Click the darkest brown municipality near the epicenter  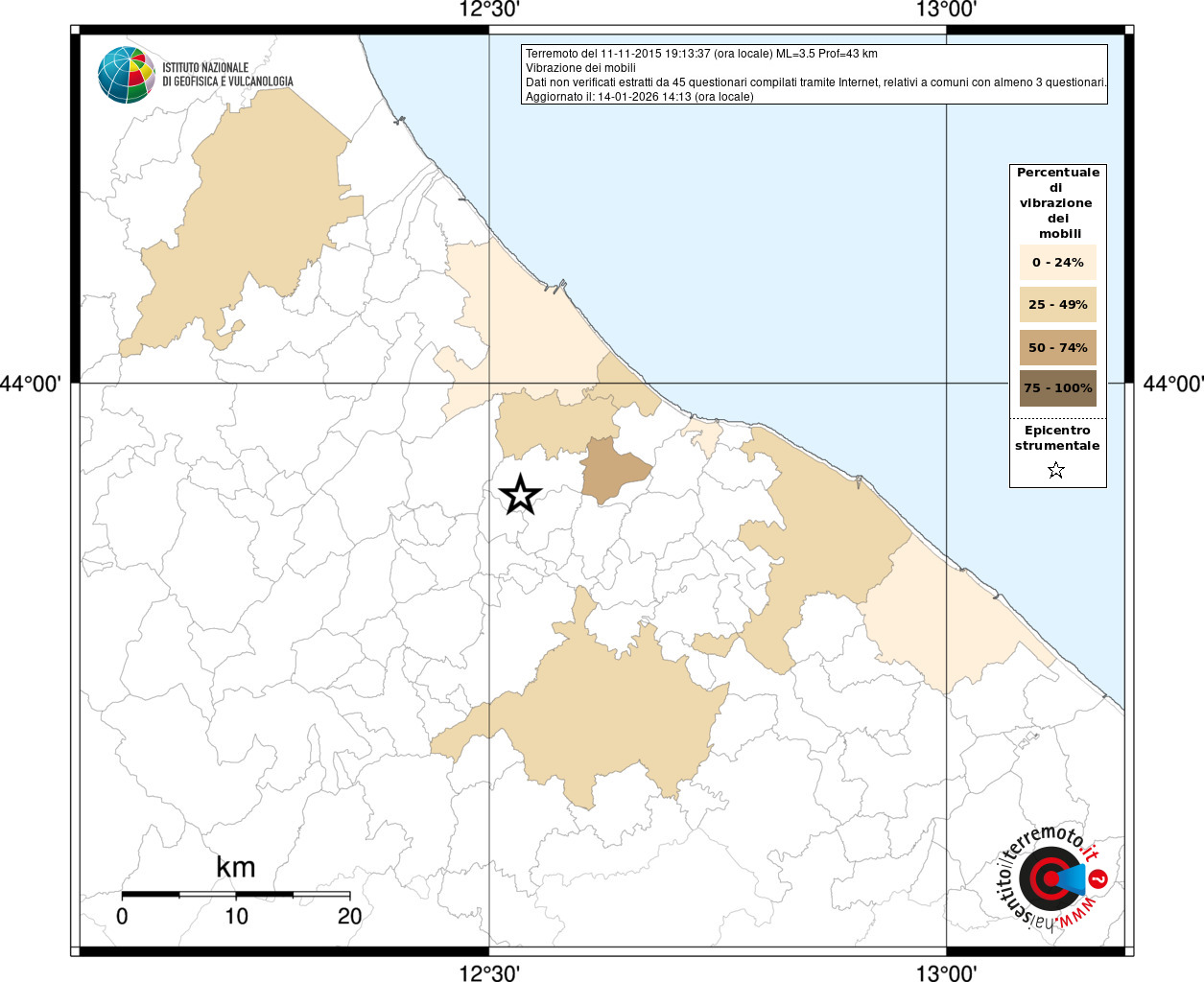pos(612,470)
